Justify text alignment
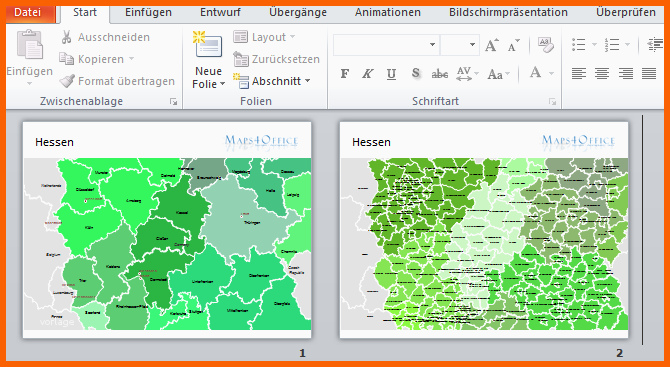Viewport: 670px width, 367px height. pyautogui.click(x=649, y=74)
